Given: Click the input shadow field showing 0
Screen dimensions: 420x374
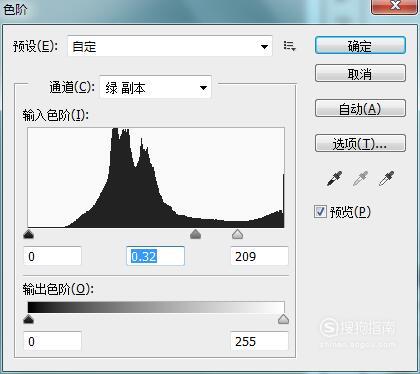Looking at the screenshot, I should pyautogui.click(x=52, y=256).
